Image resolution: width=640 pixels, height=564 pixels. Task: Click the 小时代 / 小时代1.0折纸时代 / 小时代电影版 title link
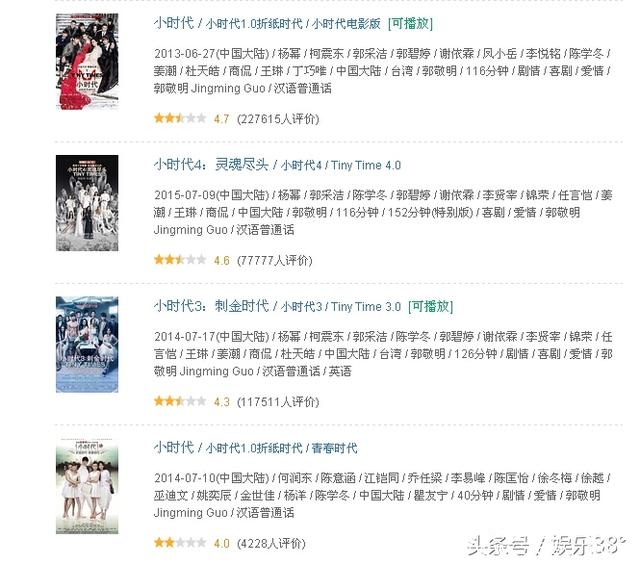267,23
